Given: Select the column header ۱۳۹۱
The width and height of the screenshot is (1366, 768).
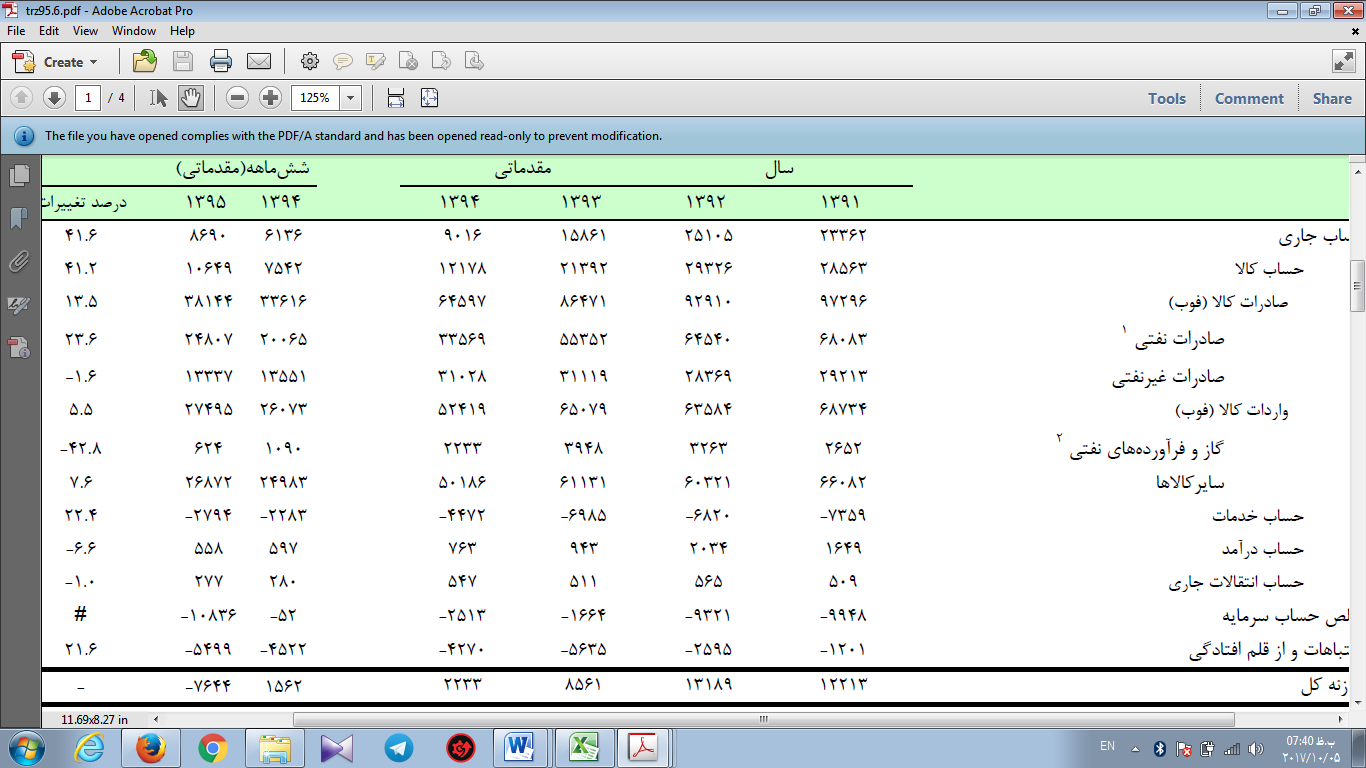Looking at the screenshot, I should pyautogui.click(x=841, y=202).
